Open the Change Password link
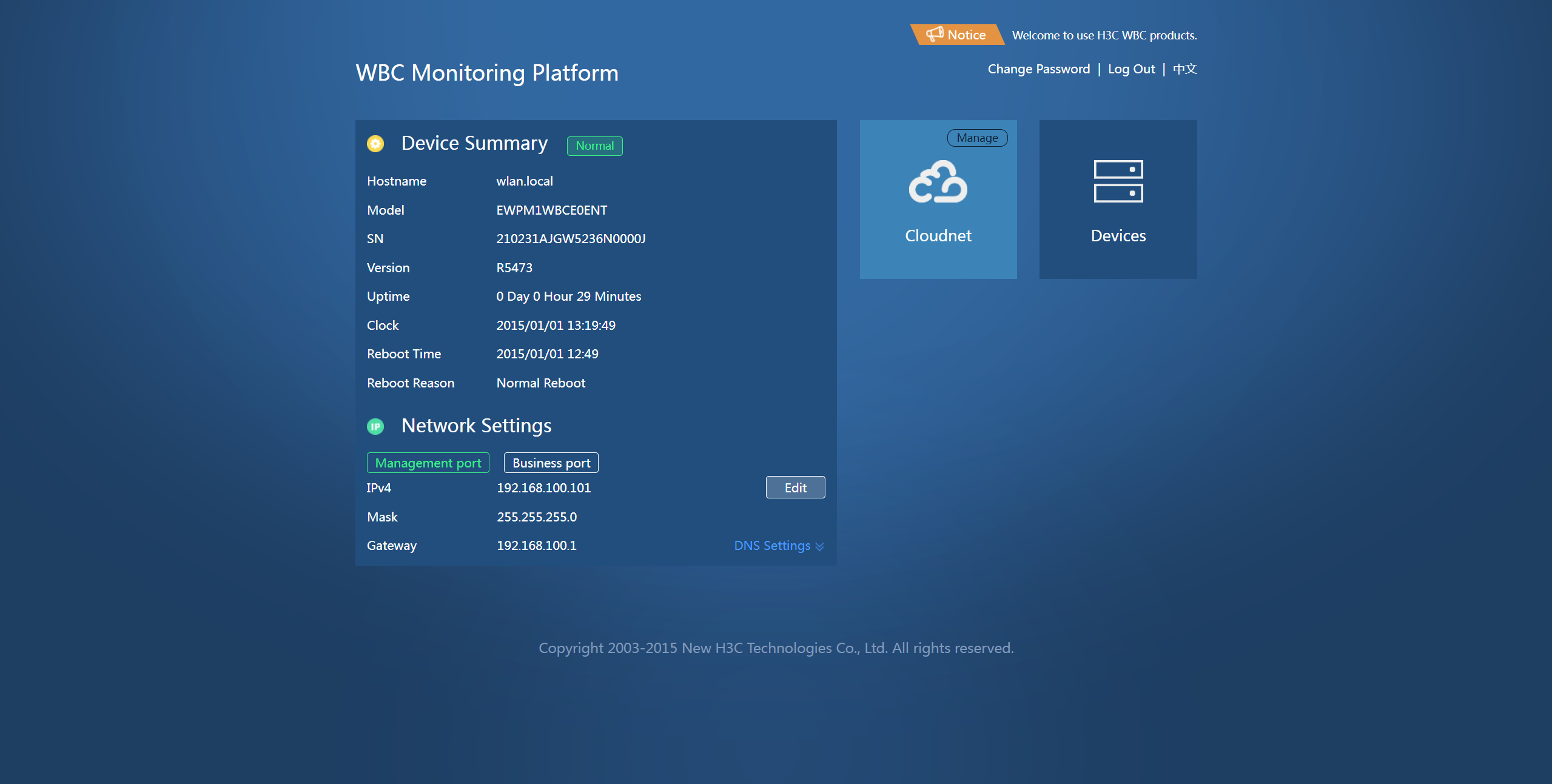Screen dimensions: 1552x784 click(x=1038, y=69)
